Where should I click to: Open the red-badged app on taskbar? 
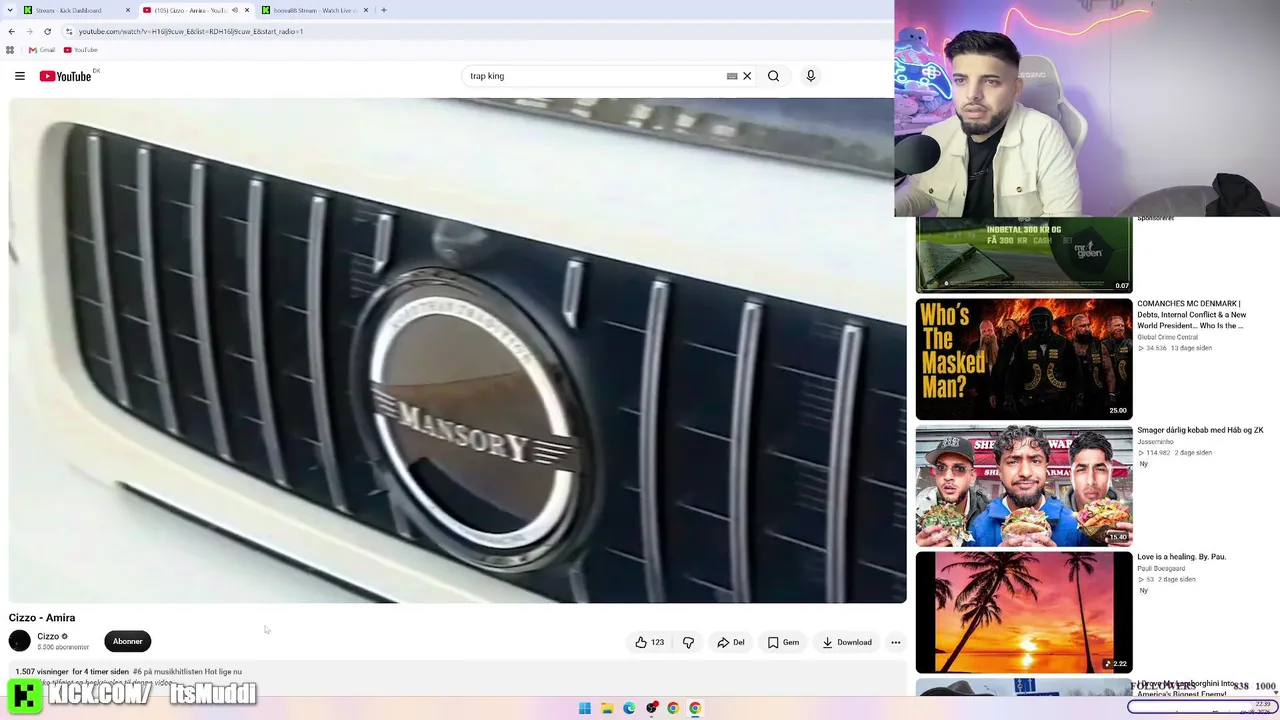point(651,708)
